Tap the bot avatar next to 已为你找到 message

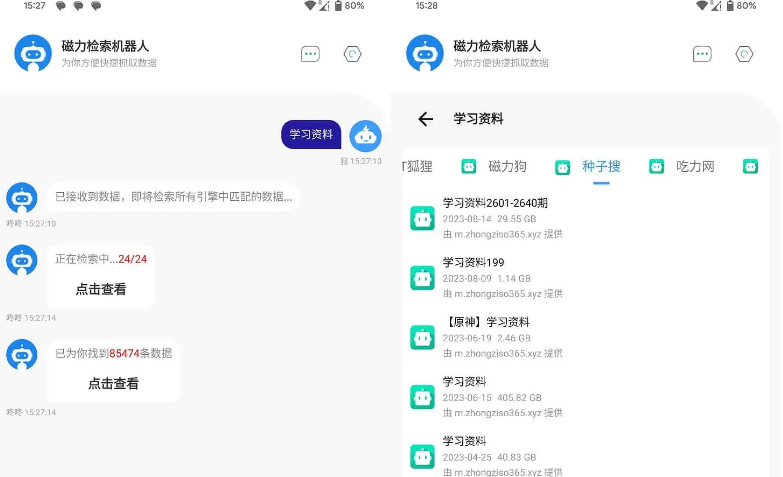(21, 355)
